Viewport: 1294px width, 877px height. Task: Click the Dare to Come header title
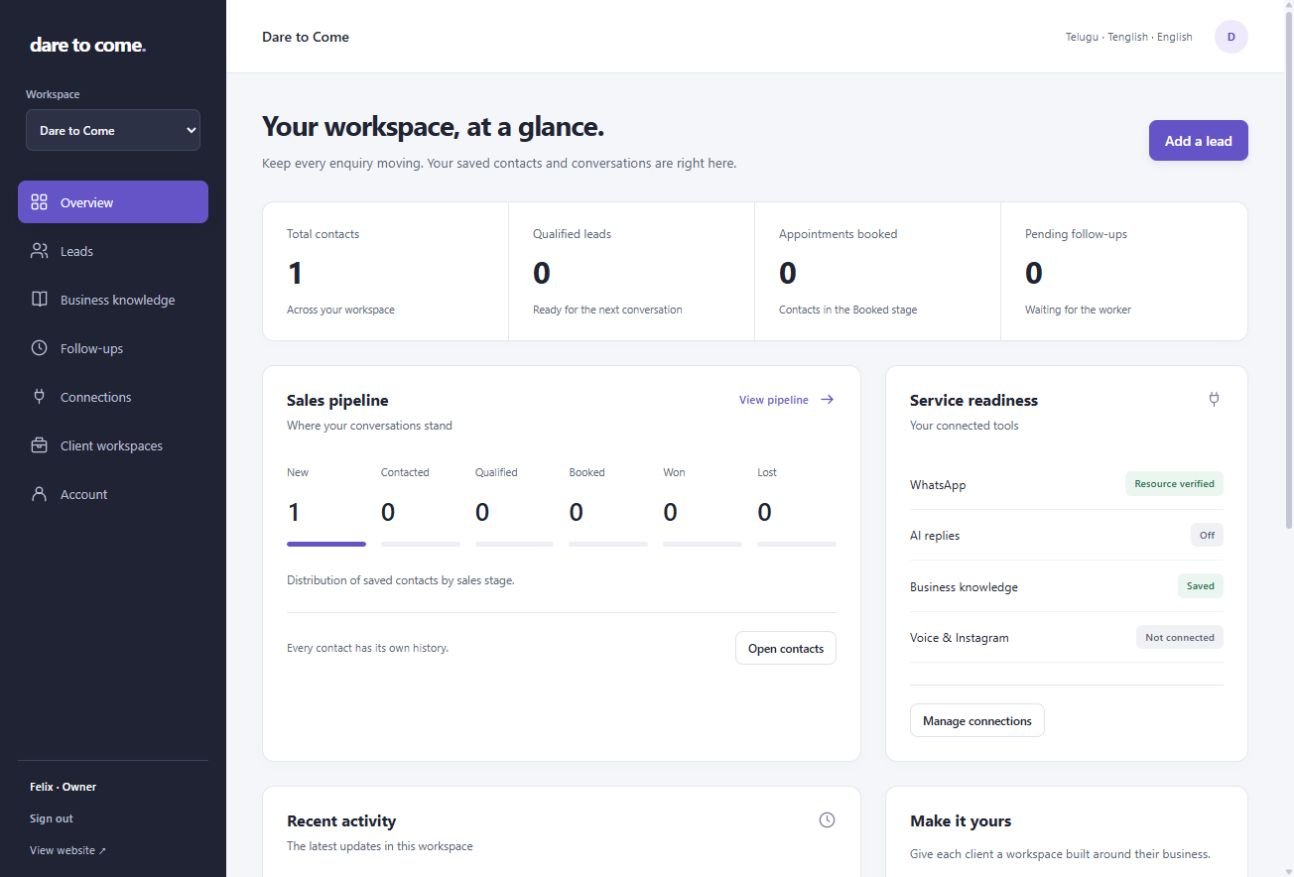click(x=306, y=37)
